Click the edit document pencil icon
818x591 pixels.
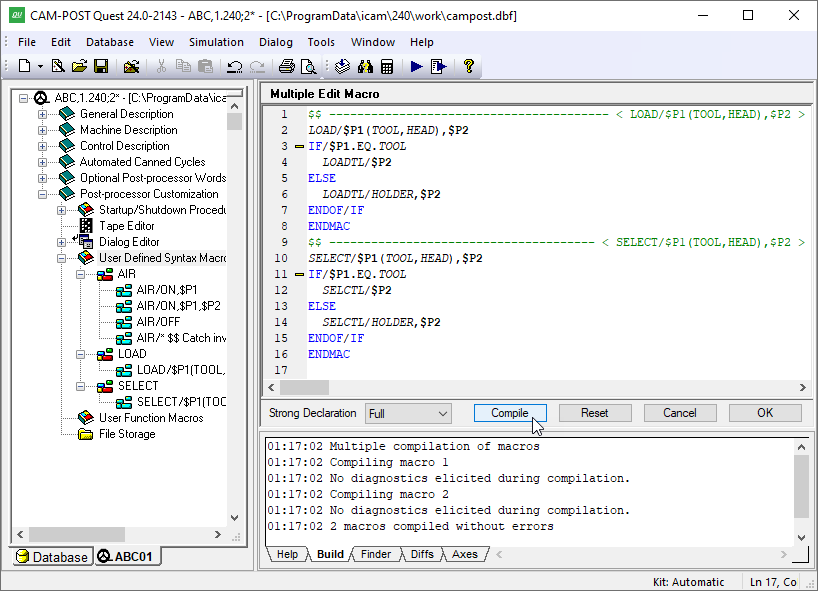click(58, 66)
